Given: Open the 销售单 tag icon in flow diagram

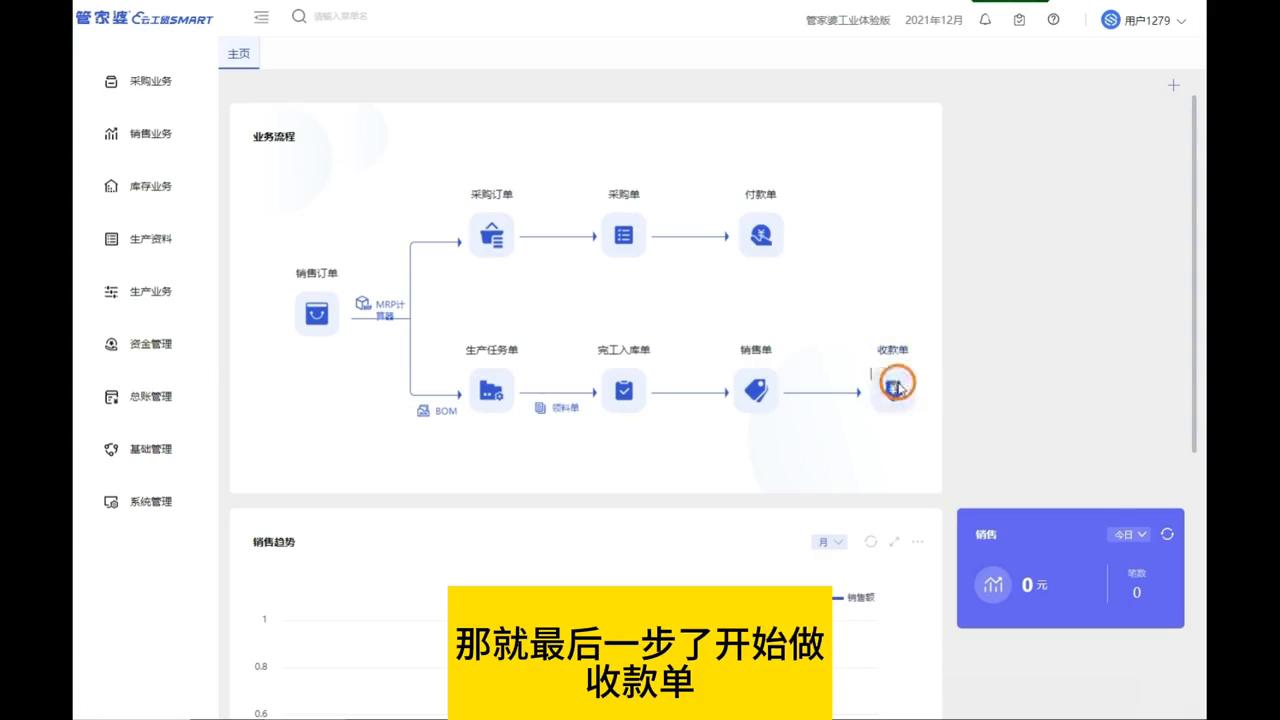Looking at the screenshot, I should 756,391.
